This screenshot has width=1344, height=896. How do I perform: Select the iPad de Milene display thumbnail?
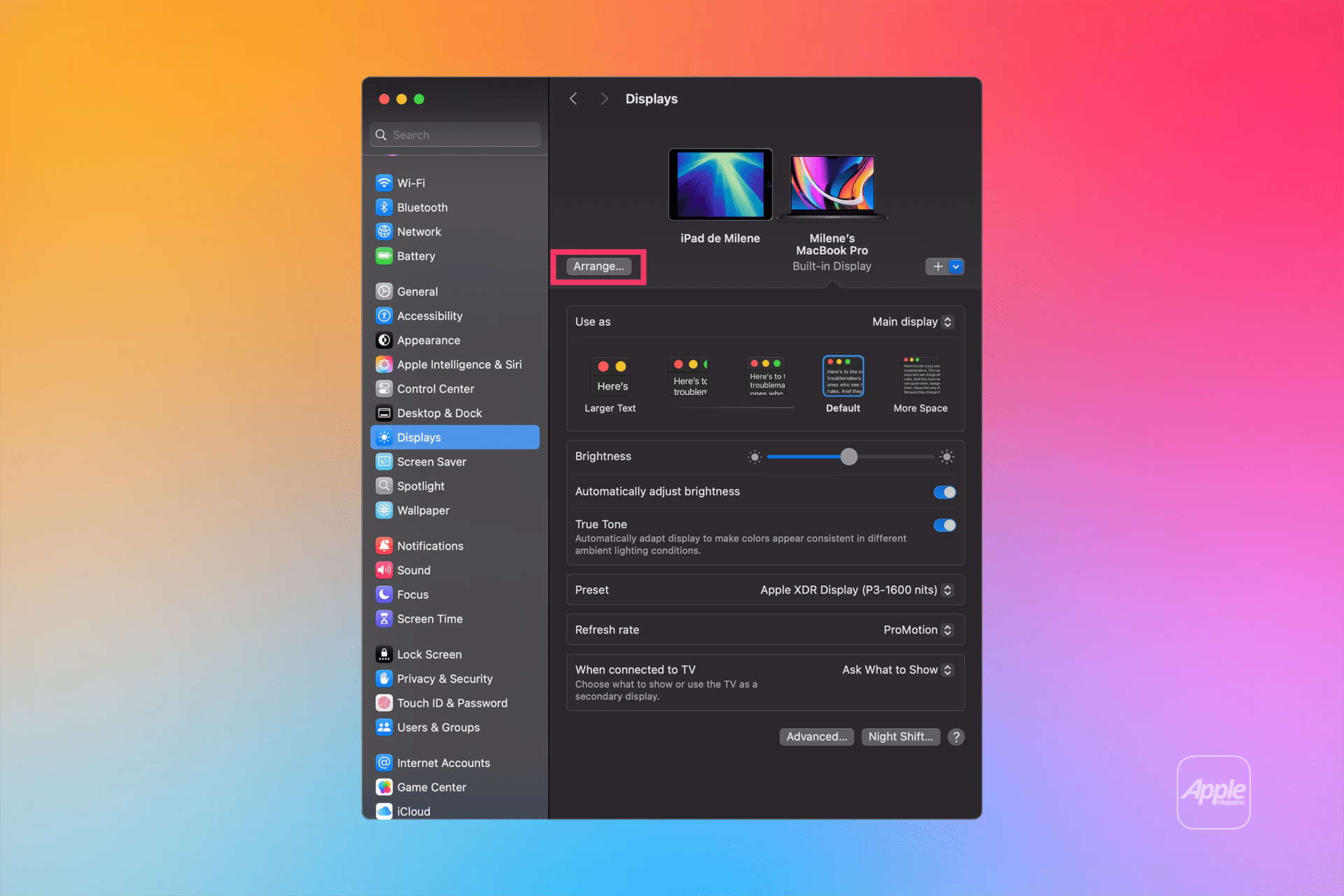point(720,185)
